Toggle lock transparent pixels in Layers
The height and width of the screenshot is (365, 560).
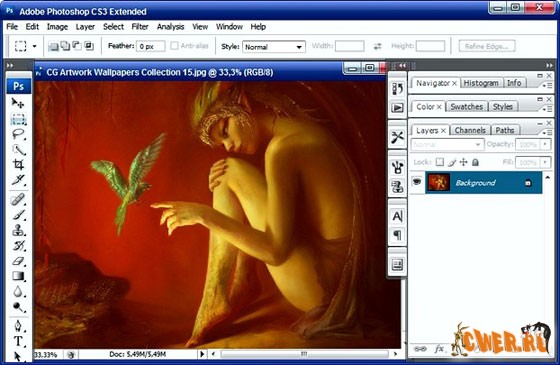pyautogui.click(x=440, y=162)
